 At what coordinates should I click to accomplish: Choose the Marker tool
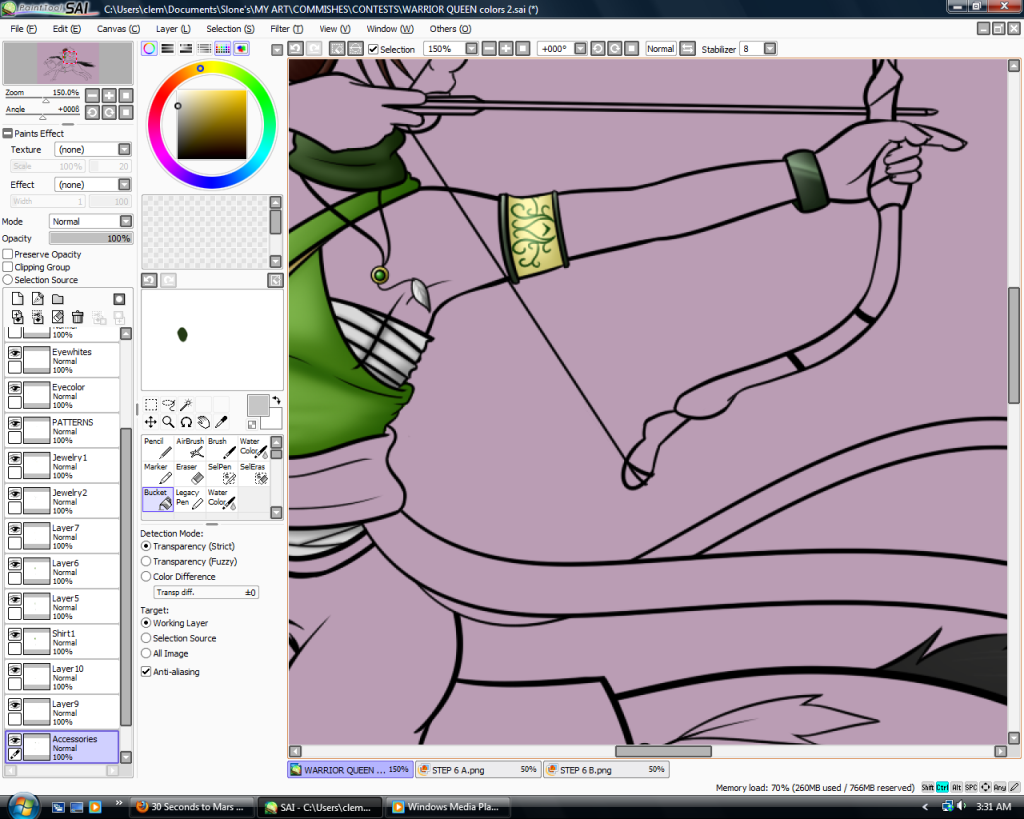[157, 474]
